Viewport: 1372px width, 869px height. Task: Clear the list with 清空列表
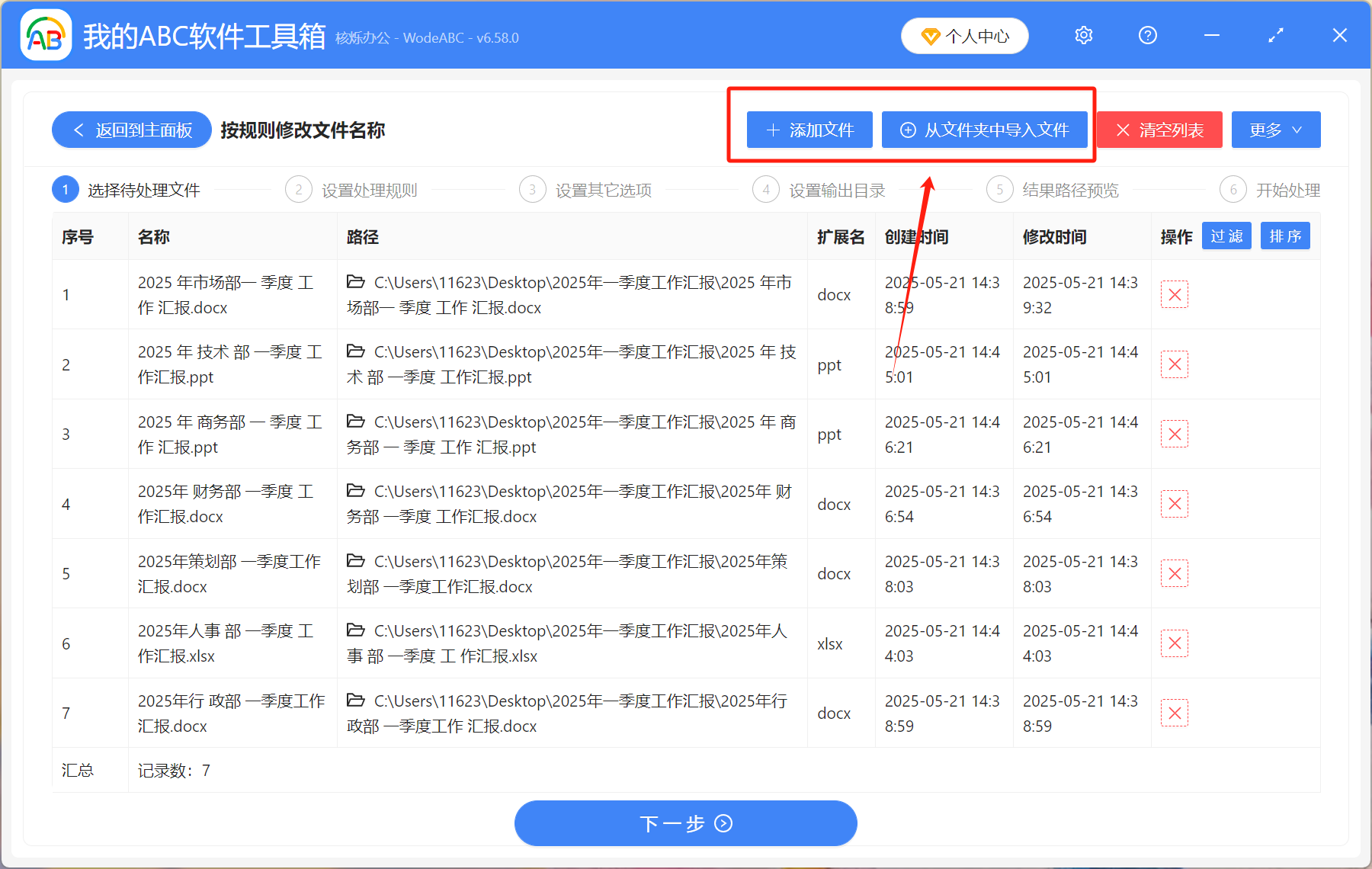pos(1159,130)
